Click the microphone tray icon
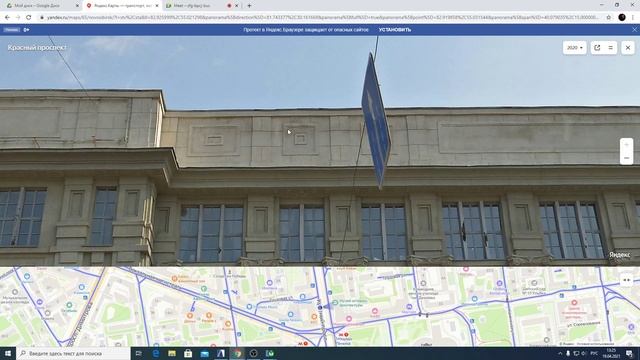Screen dimensions: 640x360 coord(568,353)
